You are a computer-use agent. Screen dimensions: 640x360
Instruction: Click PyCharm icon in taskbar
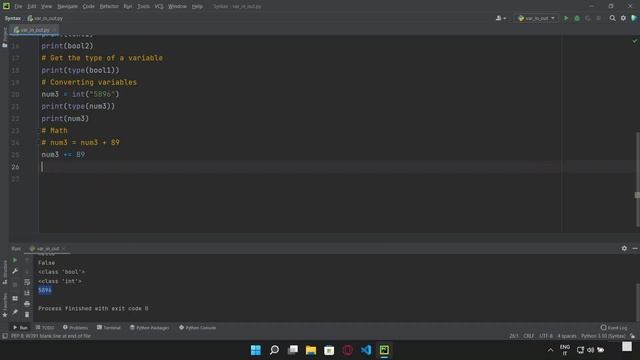[x=384, y=350]
